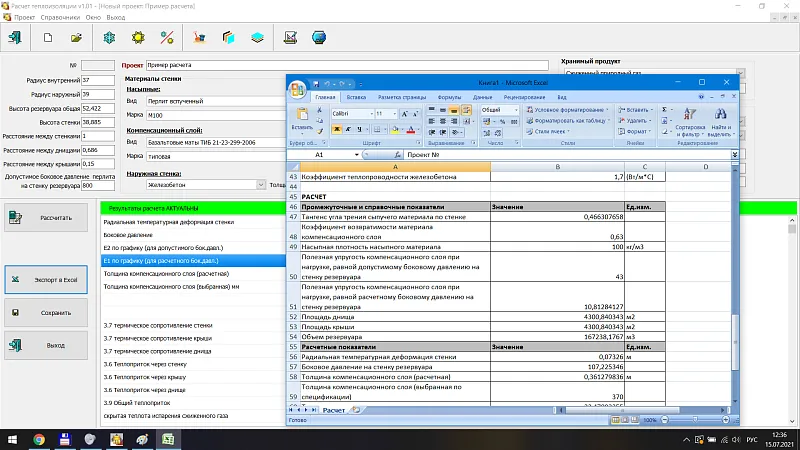Click the Excel Office round button

[298, 89]
